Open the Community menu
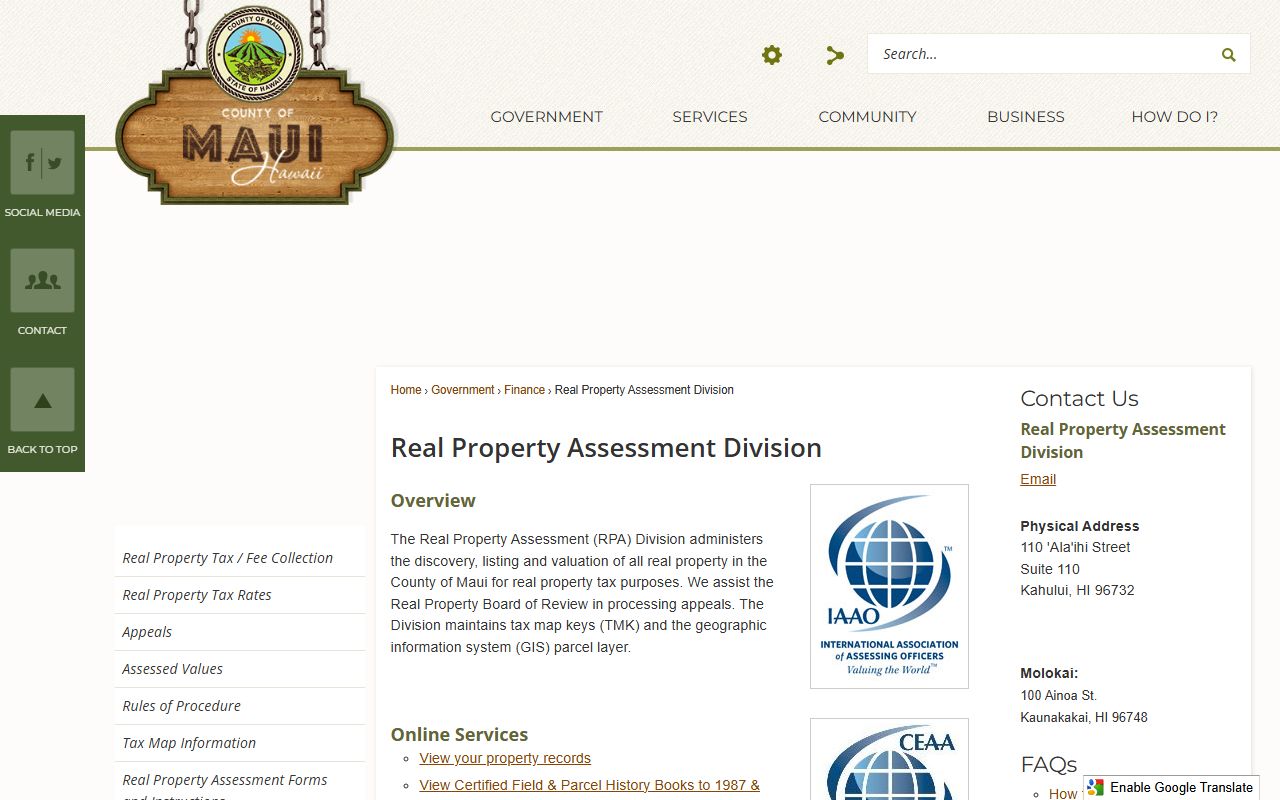Image resolution: width=1280 pixels, height=800 pixels. pos(867,117)
